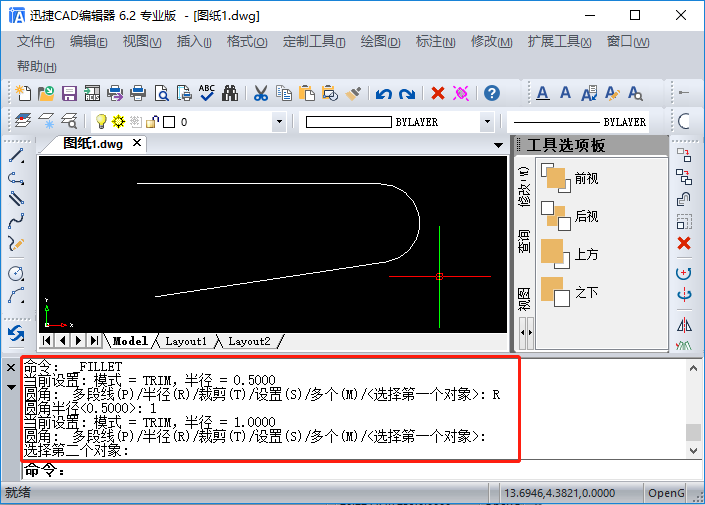Screen dimensions: 705x505
Task: Open Print Preview with the magnifier page icon
Action: 161,94
